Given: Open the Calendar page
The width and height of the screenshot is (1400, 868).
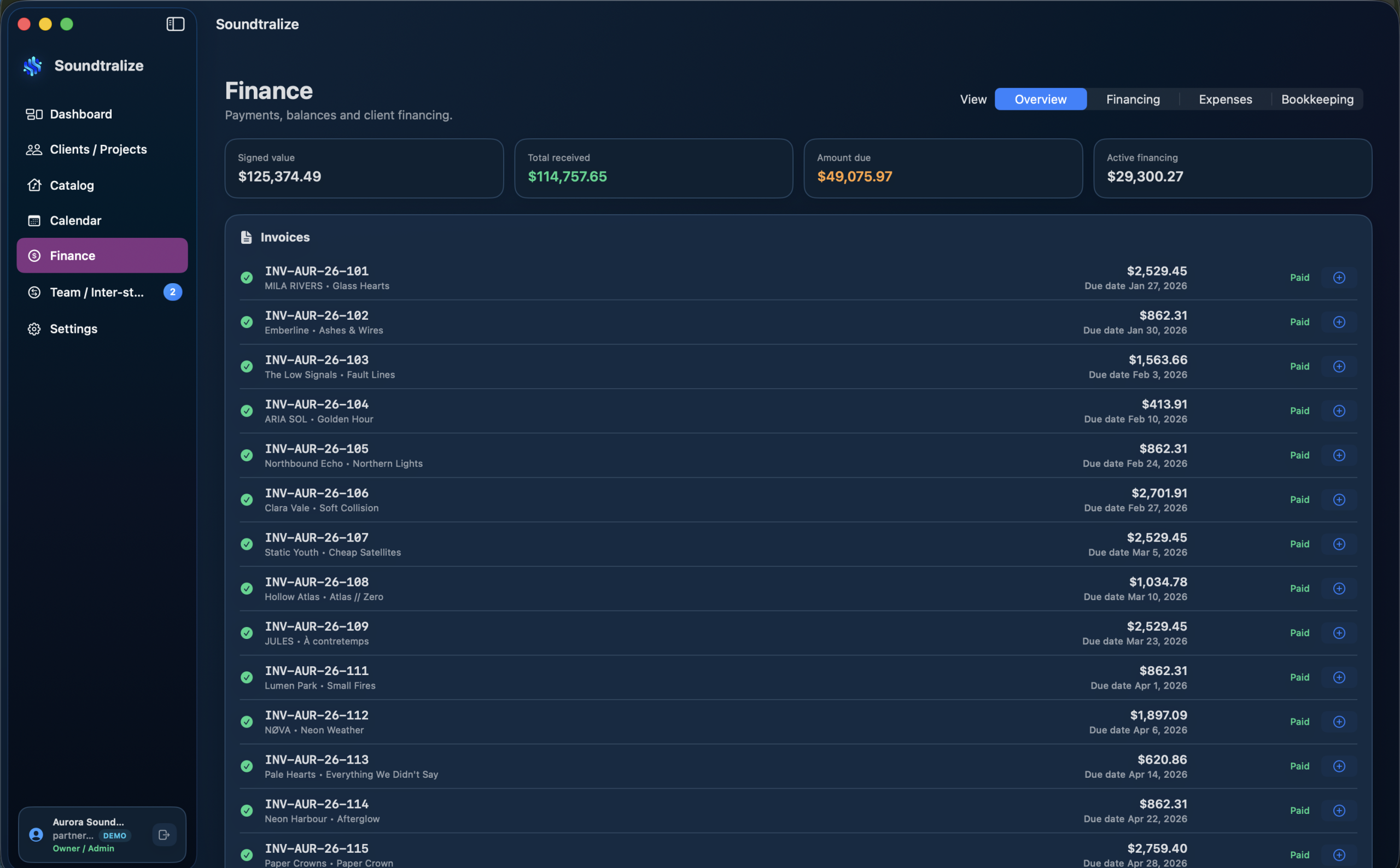Looking at the screenshot, I should click(102, 220).
